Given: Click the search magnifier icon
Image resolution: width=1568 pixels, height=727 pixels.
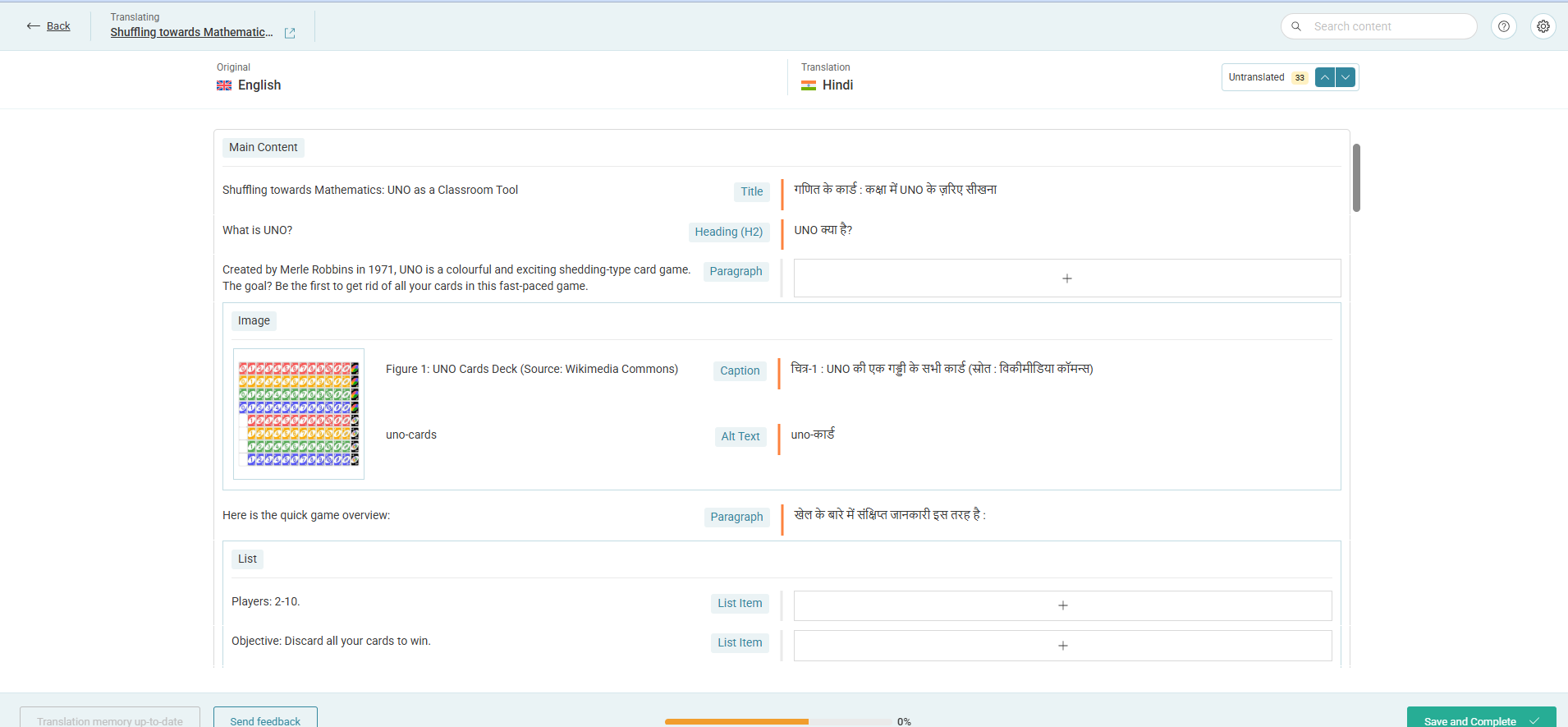Looking at the screenshot, I should tap(1296, 26).
